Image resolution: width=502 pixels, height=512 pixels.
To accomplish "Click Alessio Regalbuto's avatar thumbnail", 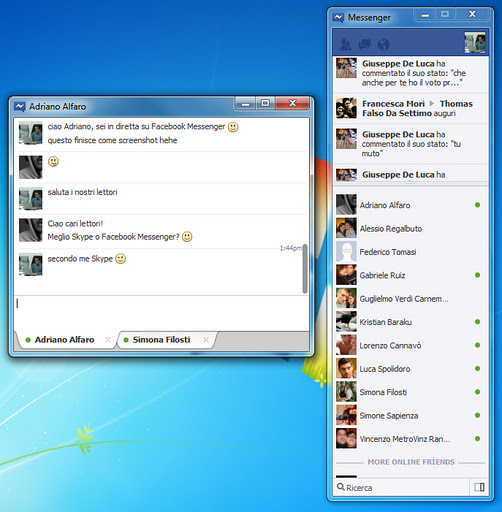I will pos(346,228).
